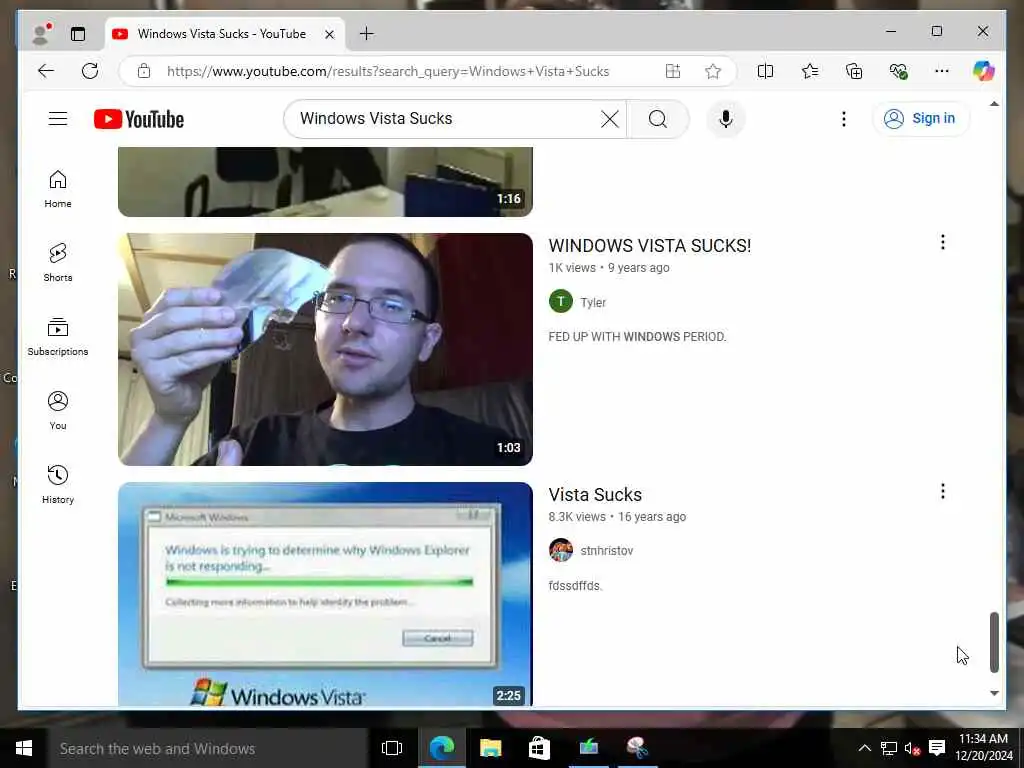Clear the search query with the X
Screen dimensions: 1024x768
tap(609, 119)
